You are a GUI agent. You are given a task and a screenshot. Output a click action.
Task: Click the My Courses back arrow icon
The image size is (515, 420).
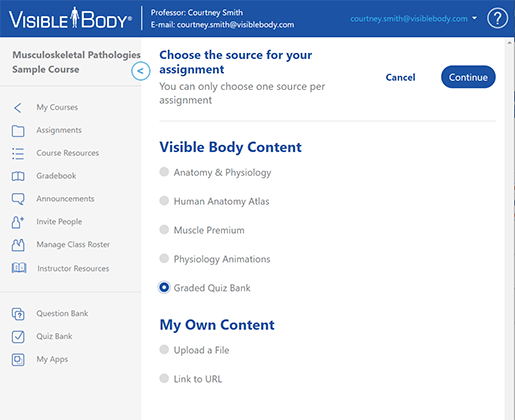pos(18,108)
